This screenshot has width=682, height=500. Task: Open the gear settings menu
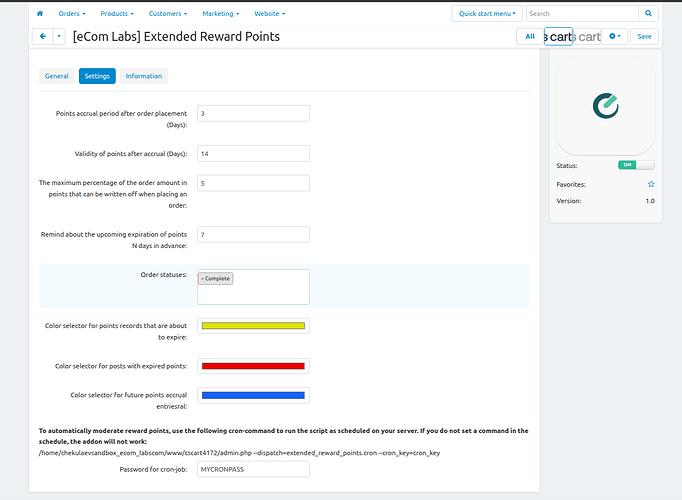coord(615,37)
